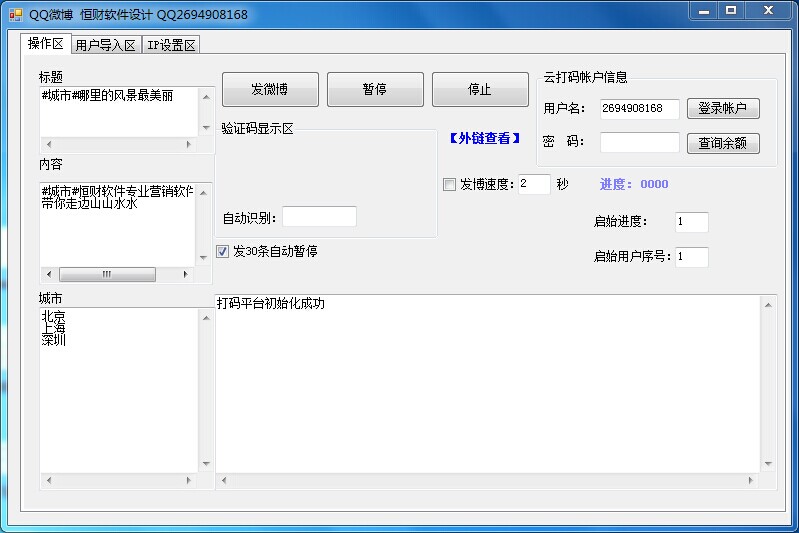Click up arrow of 标题 box scrollbar
Viewport: 799px width, 533px height.
[206, 97]
